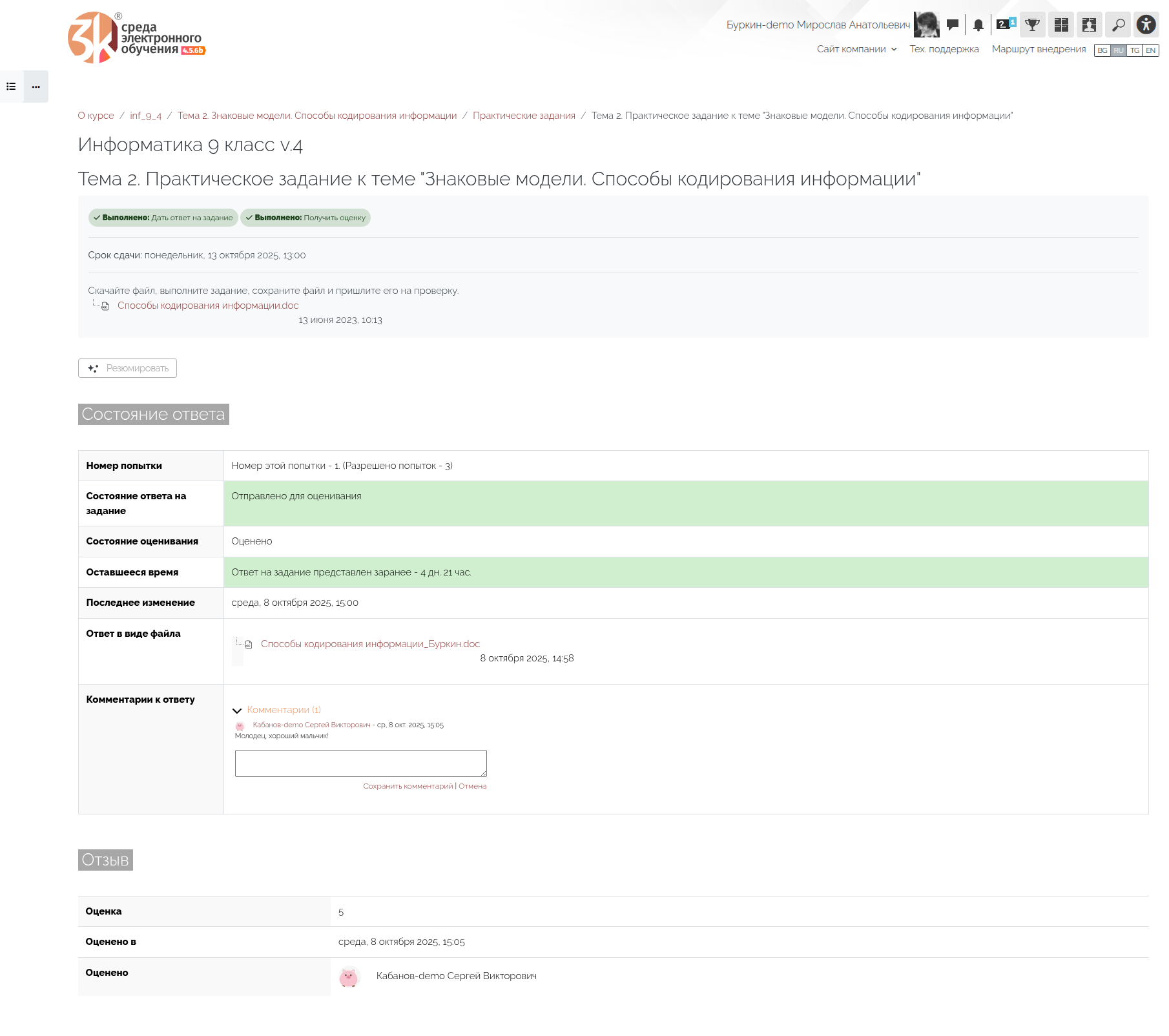Open Маршрут внедрения menu item
Screen dimensions: 1169x1036
click(1039, 49)
